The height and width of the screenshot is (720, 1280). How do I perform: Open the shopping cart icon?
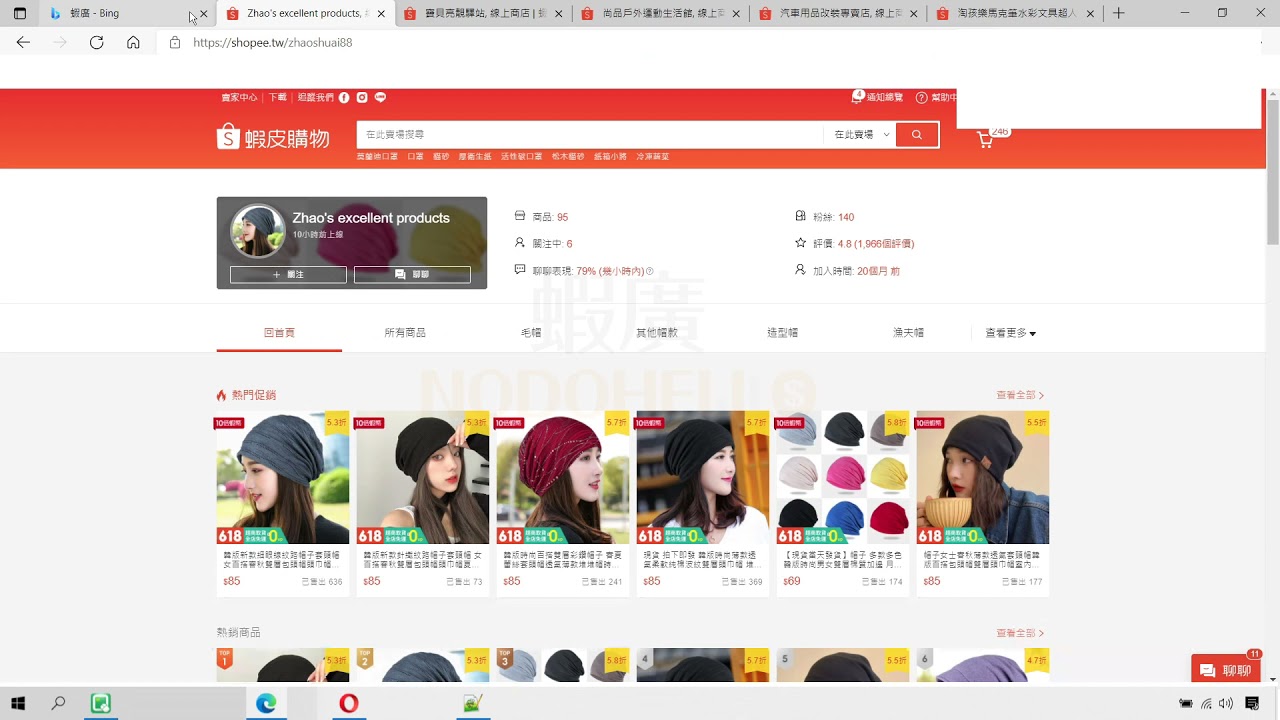pyautogui.click(x=985, y=140)
